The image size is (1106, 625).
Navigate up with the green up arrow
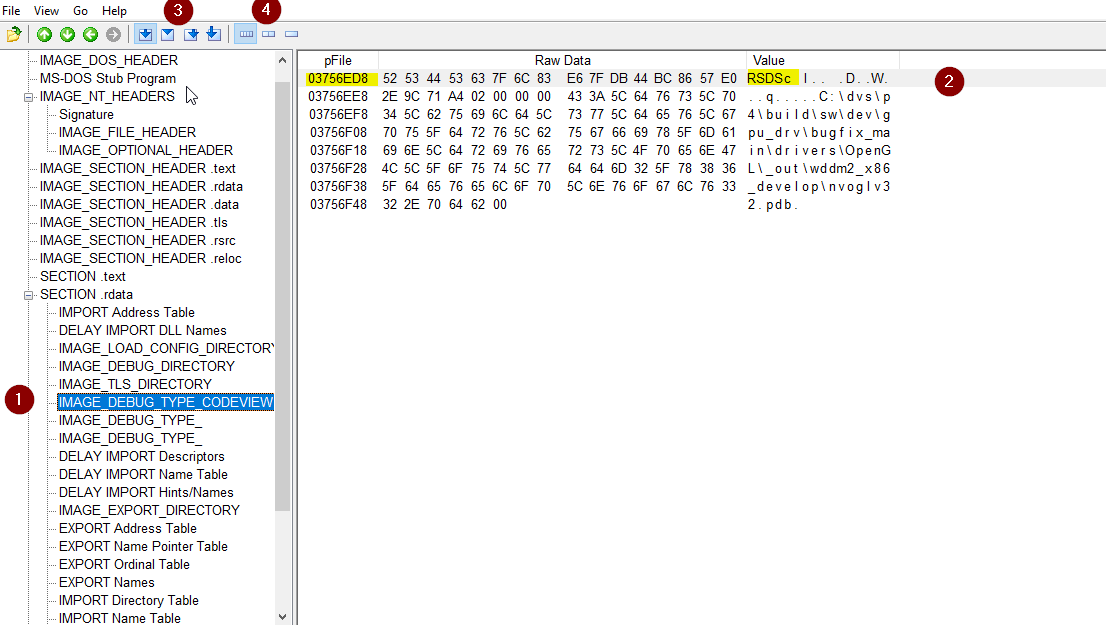tap(44, 33)
